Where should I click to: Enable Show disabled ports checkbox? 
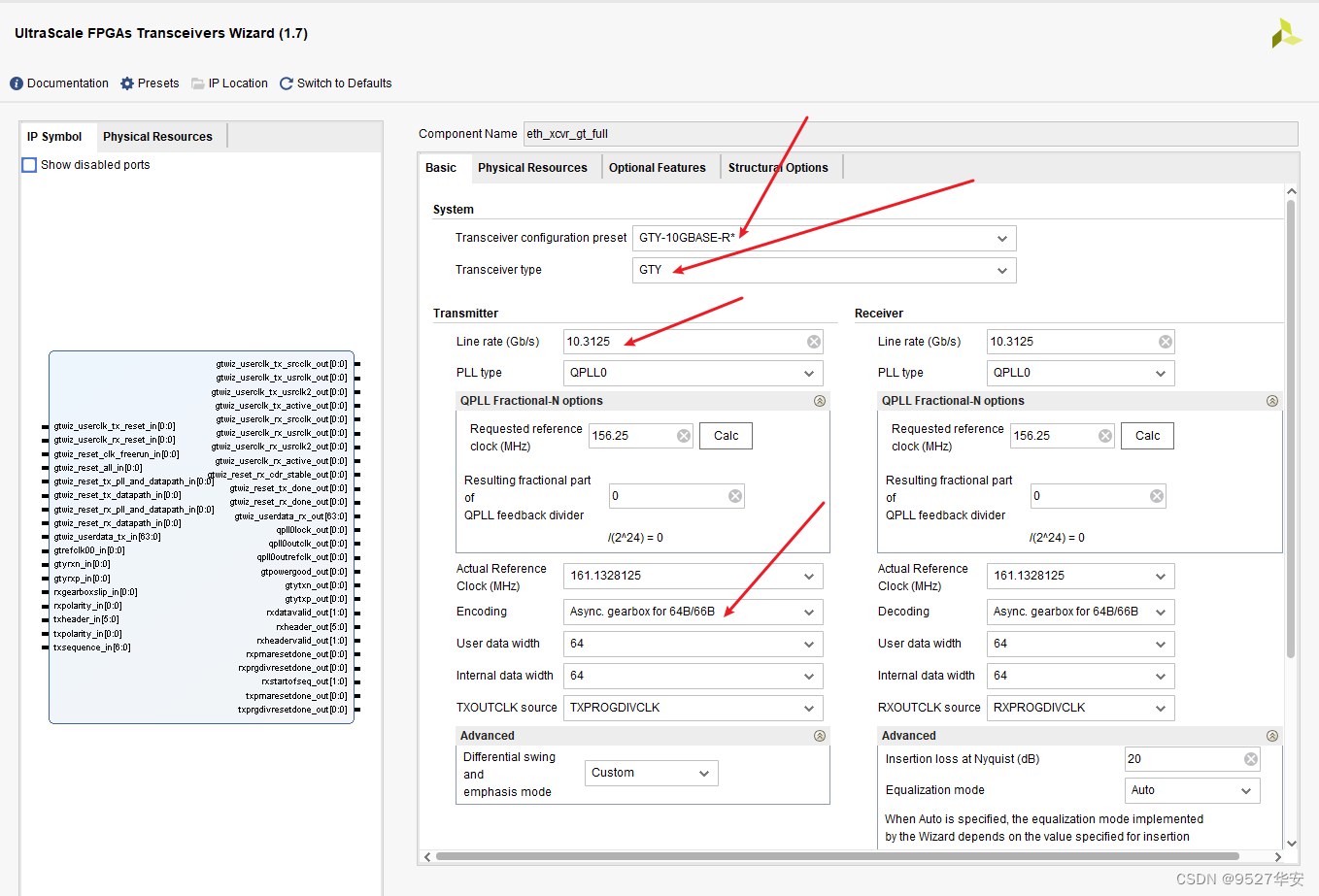pos(29,165)
